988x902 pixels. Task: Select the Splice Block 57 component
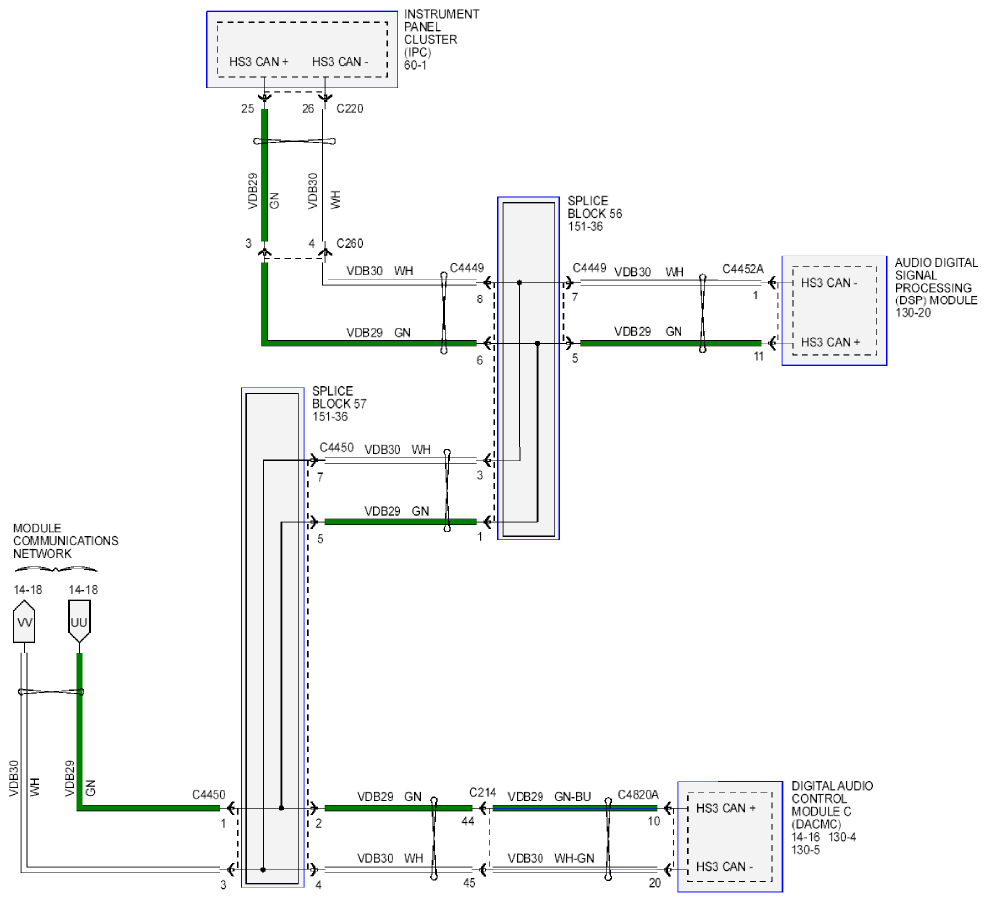pos(273,637)
